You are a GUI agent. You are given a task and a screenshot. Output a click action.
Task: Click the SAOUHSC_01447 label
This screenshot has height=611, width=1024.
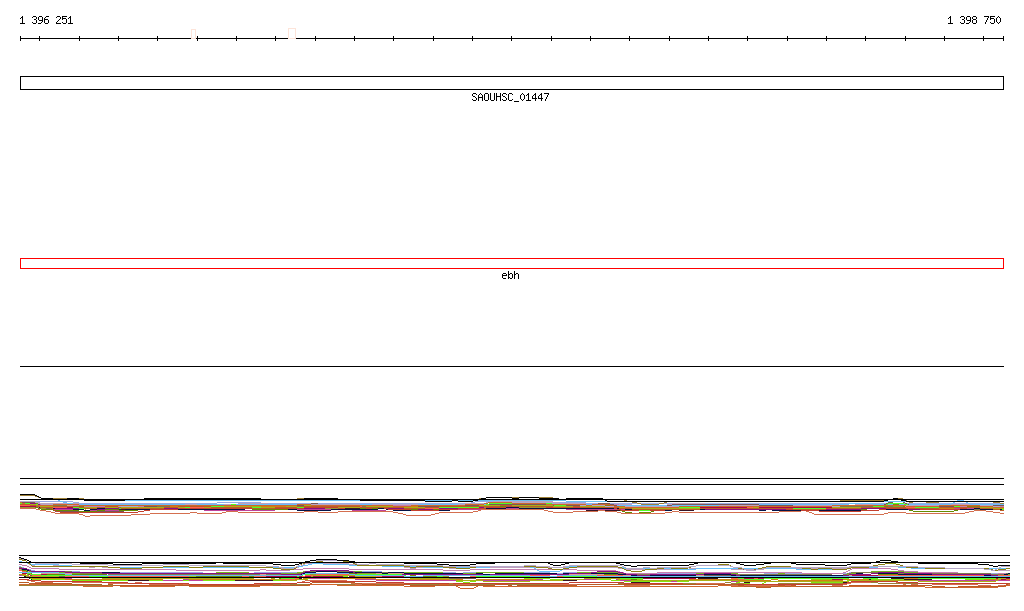pos(510,97)
